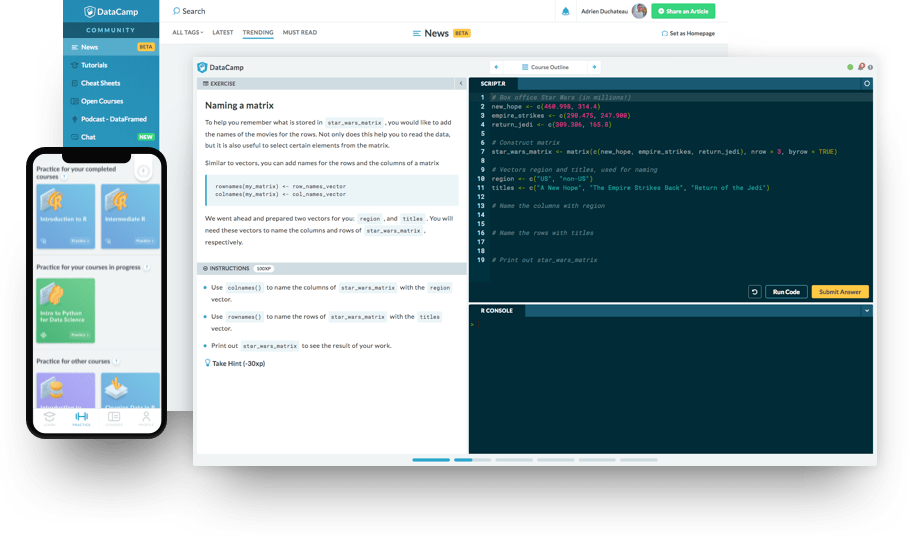Click the round icon at phone top right
Viewport: 909px width, 537px height.
pyautogui.click(x=143, y=171)
